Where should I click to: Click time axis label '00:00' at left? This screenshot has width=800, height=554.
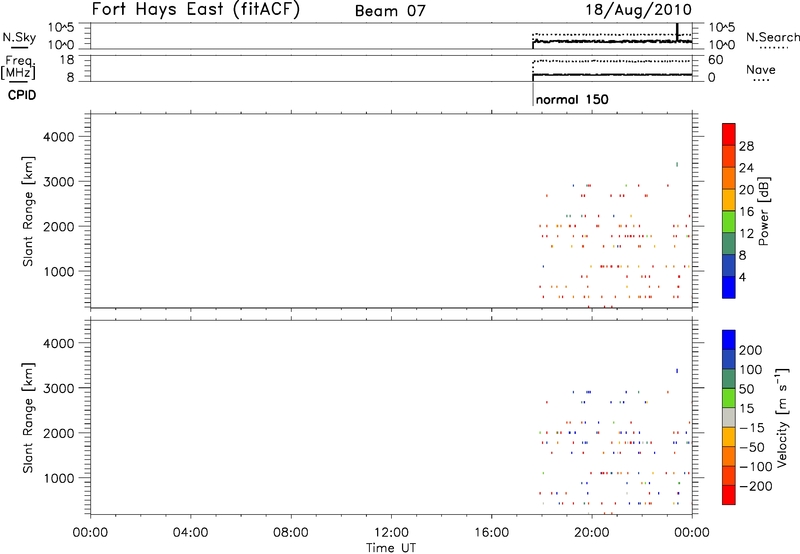(x=90, y=533)
